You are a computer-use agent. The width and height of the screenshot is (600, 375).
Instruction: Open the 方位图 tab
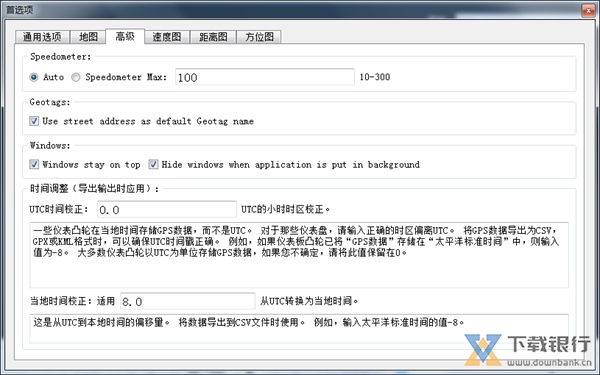pos(259,37)
